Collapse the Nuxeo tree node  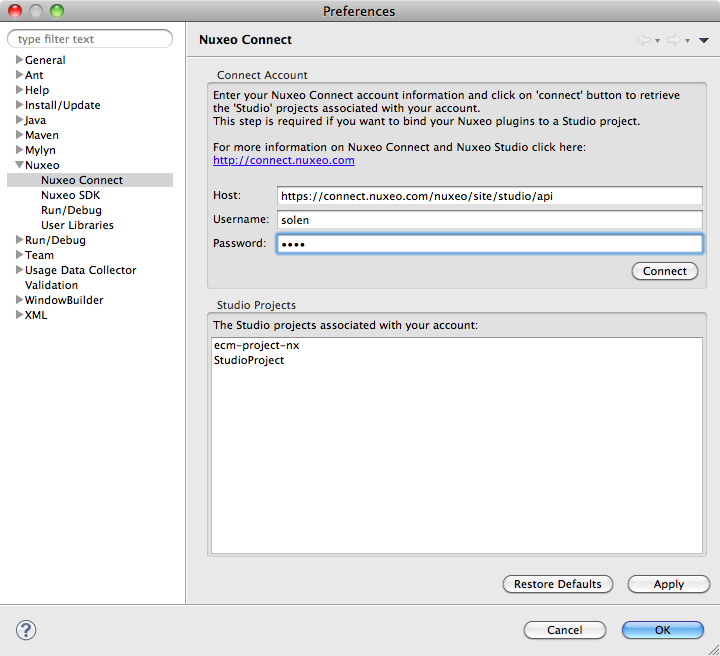click(x=19, y=164)
